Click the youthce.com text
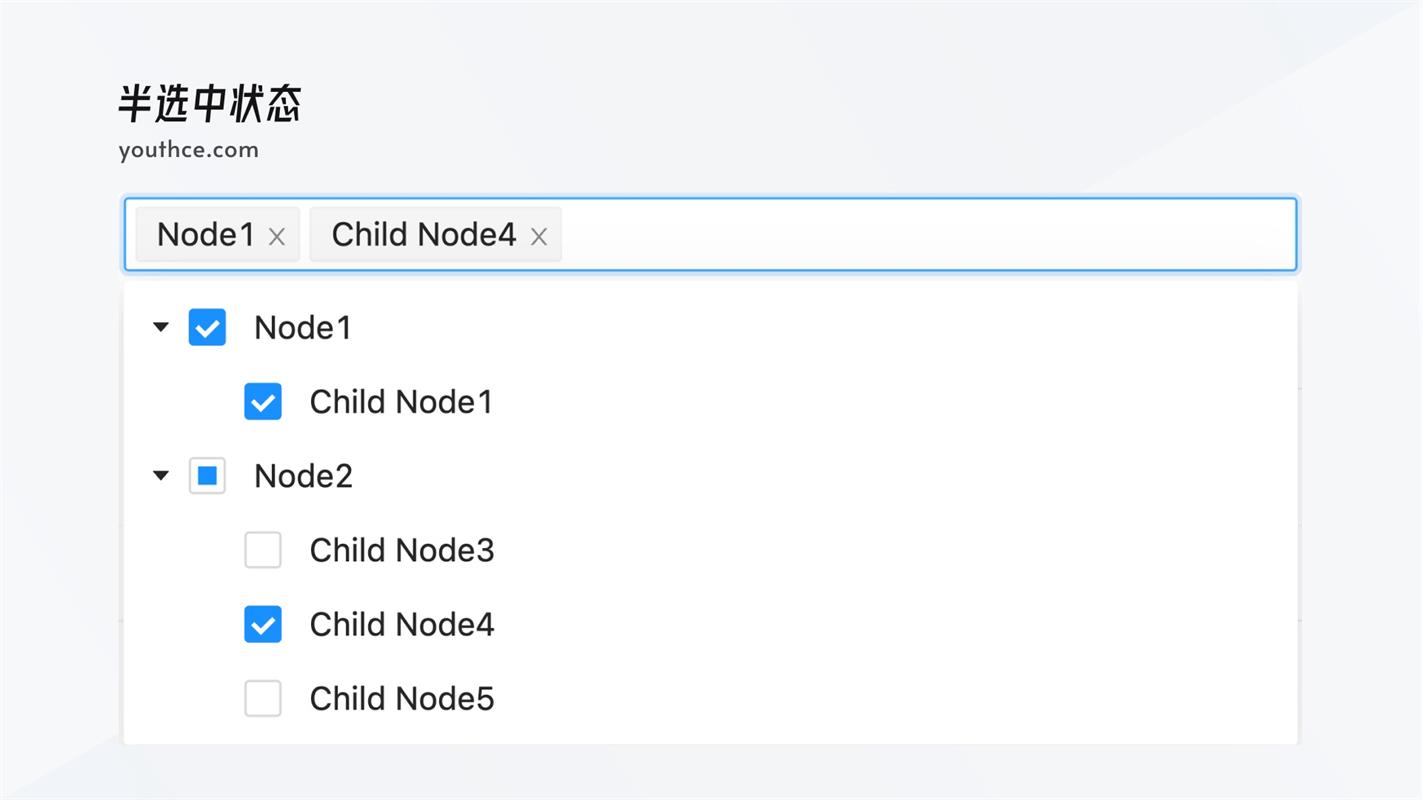 (188, 150)
